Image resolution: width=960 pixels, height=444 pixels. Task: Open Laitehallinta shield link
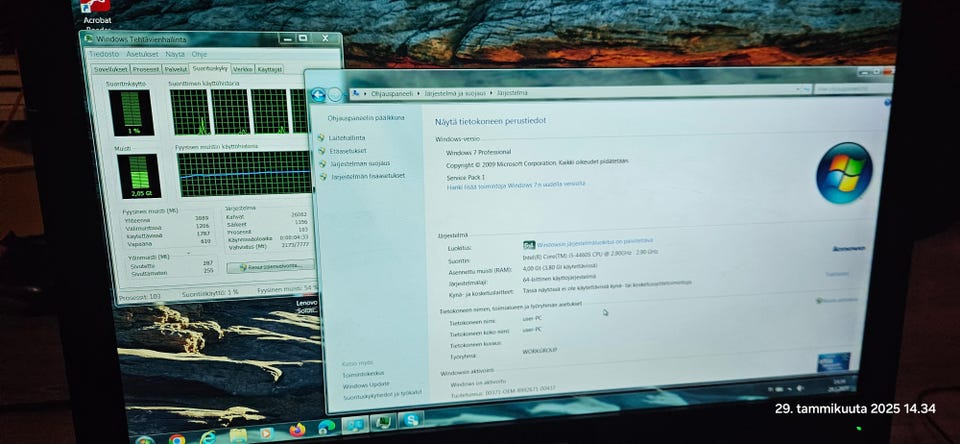coord(347,138)
